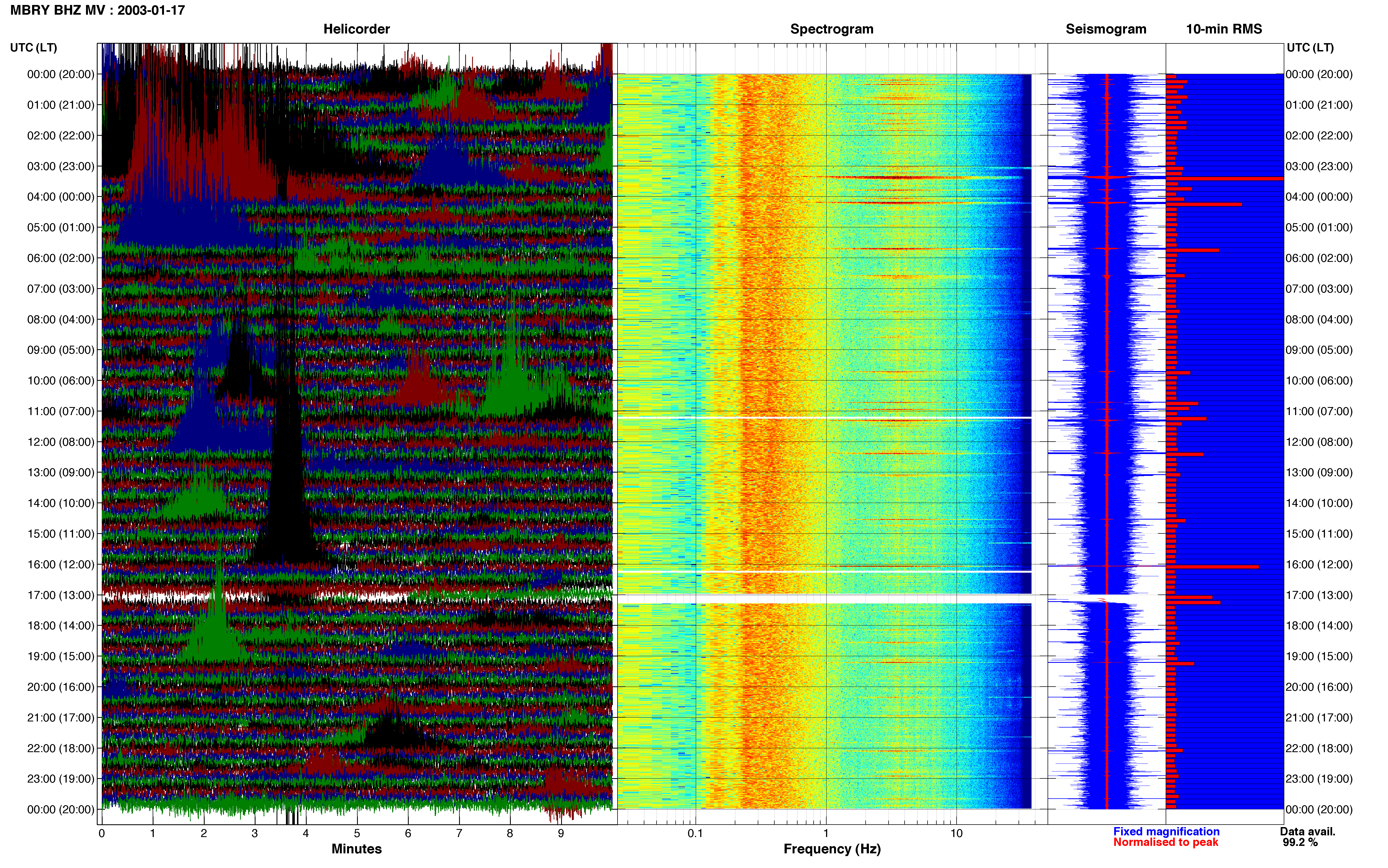Screen dimensions: 1388x868
Task: Click the right-axis time label 19:00 (15:00)
Action: click(1319, 656)
